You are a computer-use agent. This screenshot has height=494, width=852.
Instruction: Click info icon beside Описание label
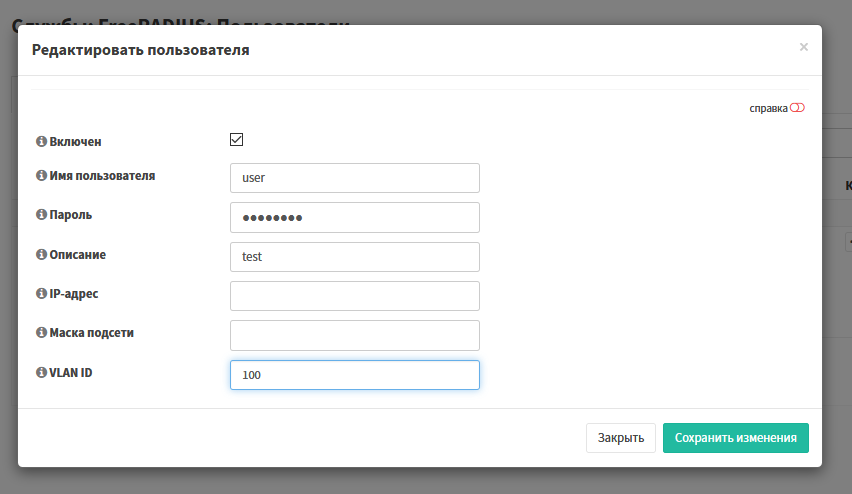pyautogui.click(x=42, y=255)
